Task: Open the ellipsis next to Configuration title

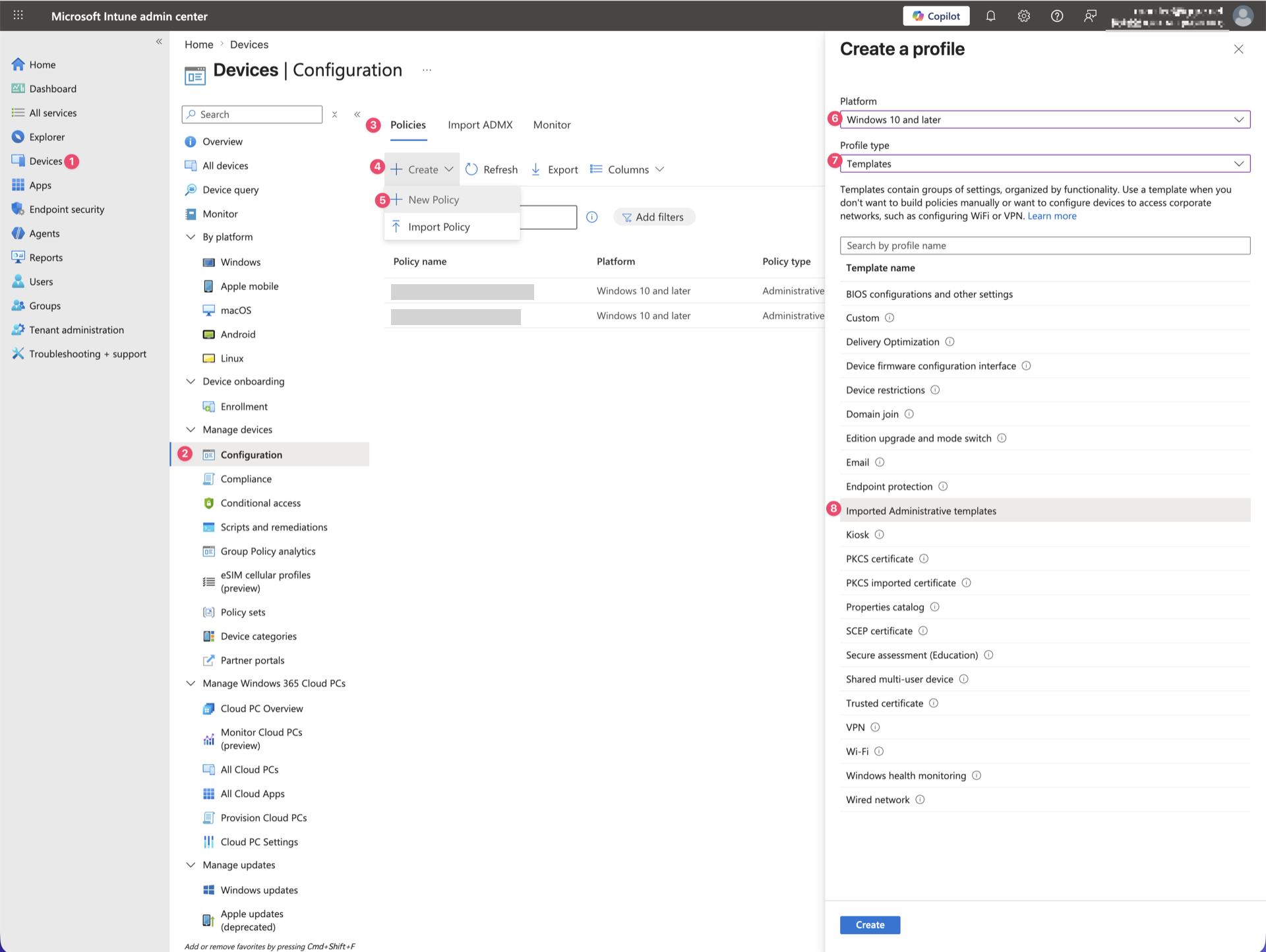Action: (x=427, y=70)
